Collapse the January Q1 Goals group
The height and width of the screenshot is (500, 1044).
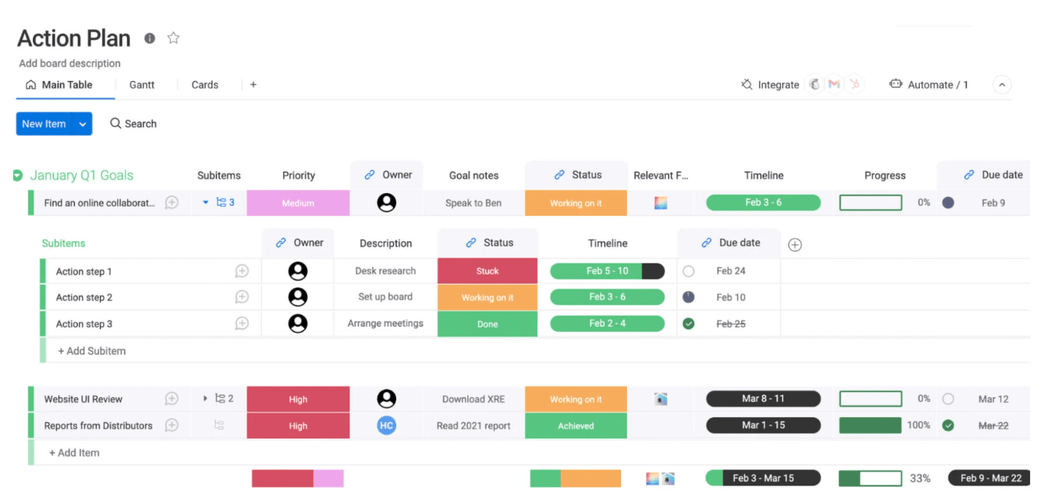point(18,176)
